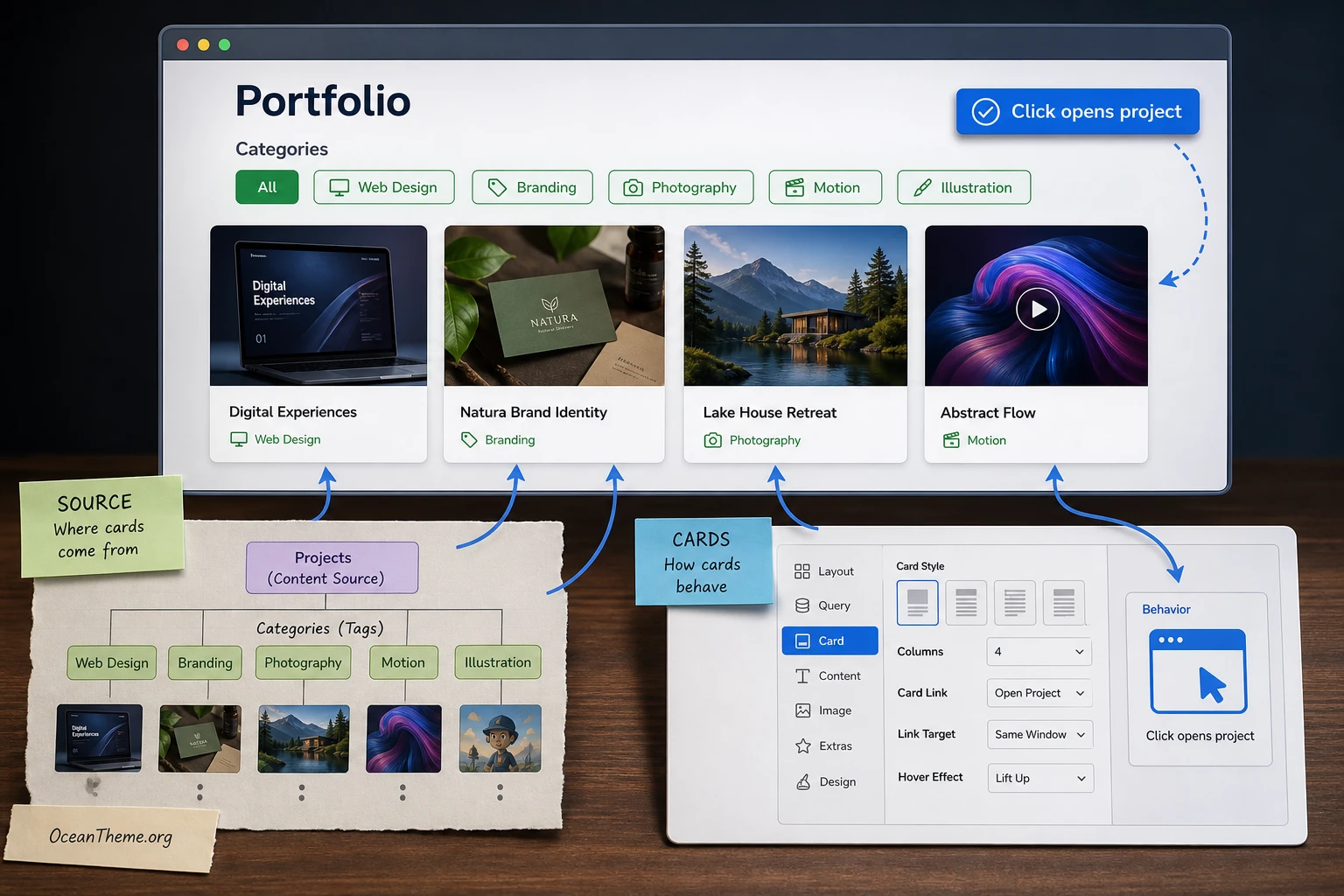Click the monitor icon on the Web Design filter
The height and width of the screenshot is (896, 1344).
point(339,187)
